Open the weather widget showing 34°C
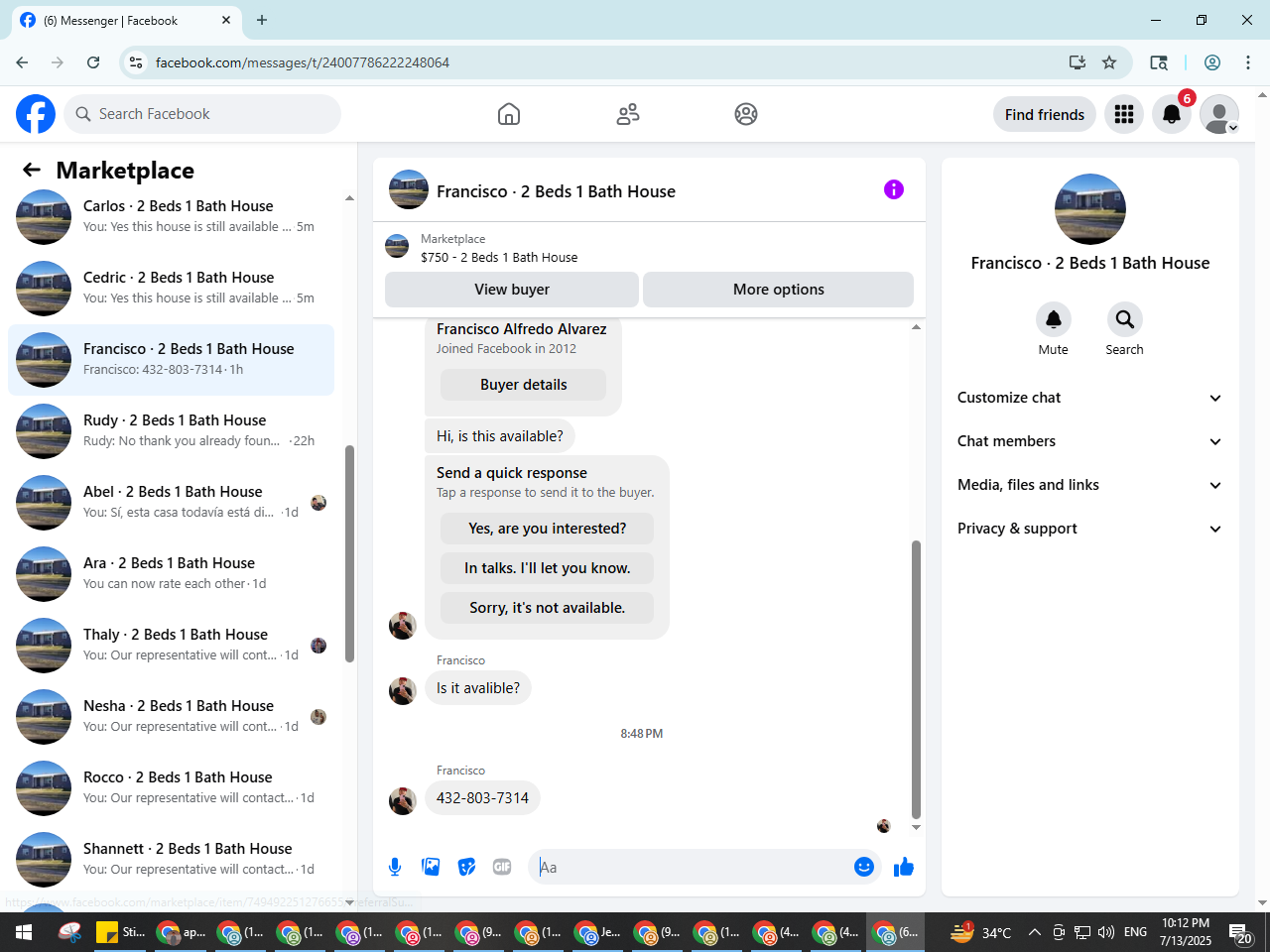This screenshot has width=1270, height=952. [981, 932]
